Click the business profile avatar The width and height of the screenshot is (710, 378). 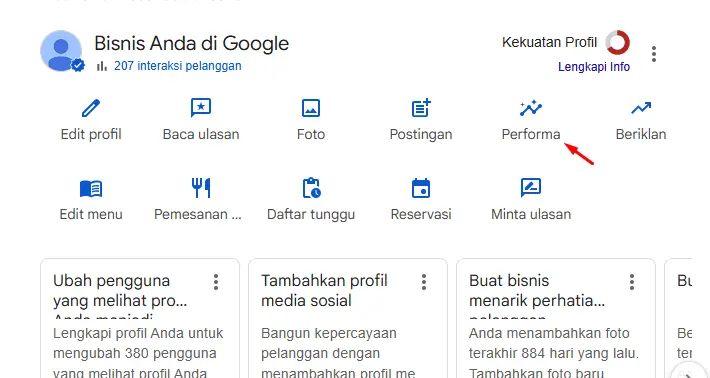pyautogui.click(x=61, y=51)
